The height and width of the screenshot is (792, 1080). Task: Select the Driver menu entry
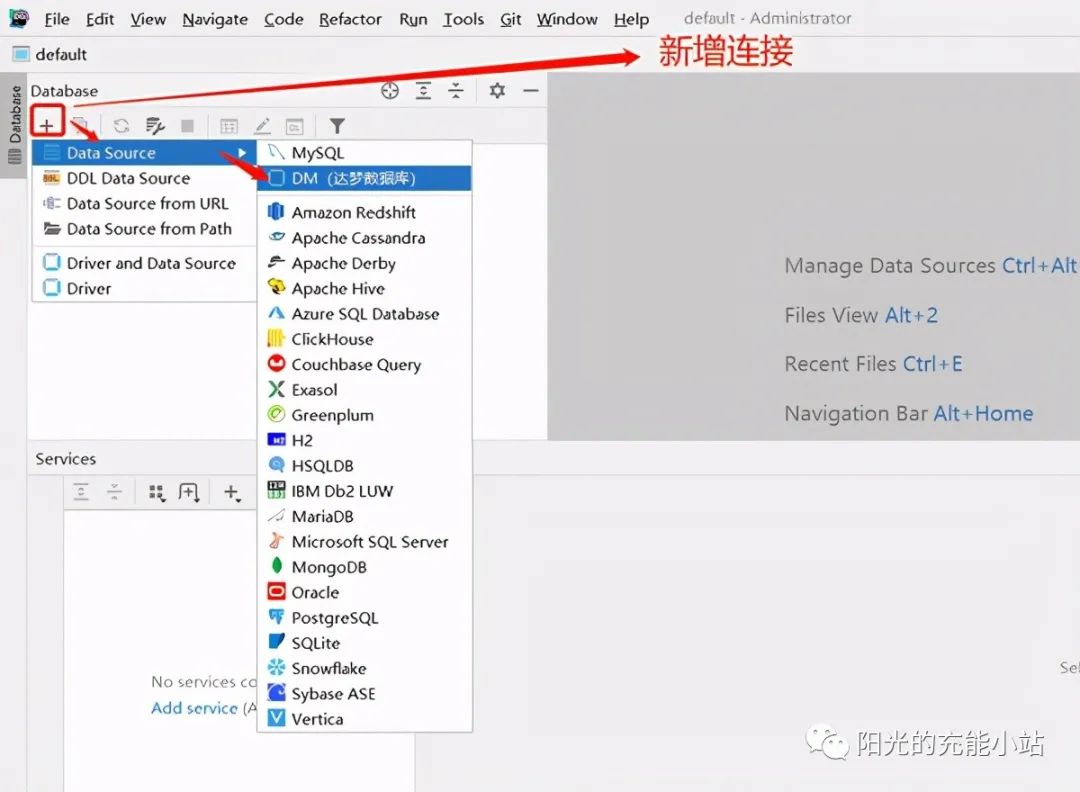click(x=144, y=289)
